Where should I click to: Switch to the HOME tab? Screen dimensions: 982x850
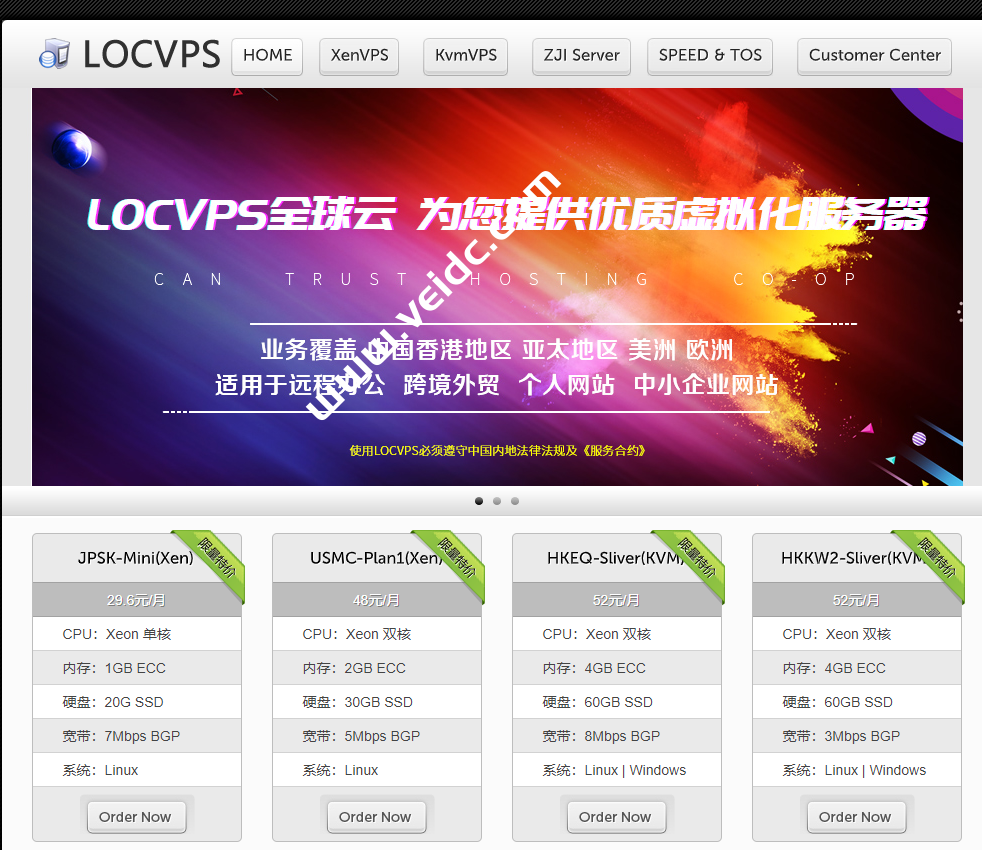tap(266, 56)
